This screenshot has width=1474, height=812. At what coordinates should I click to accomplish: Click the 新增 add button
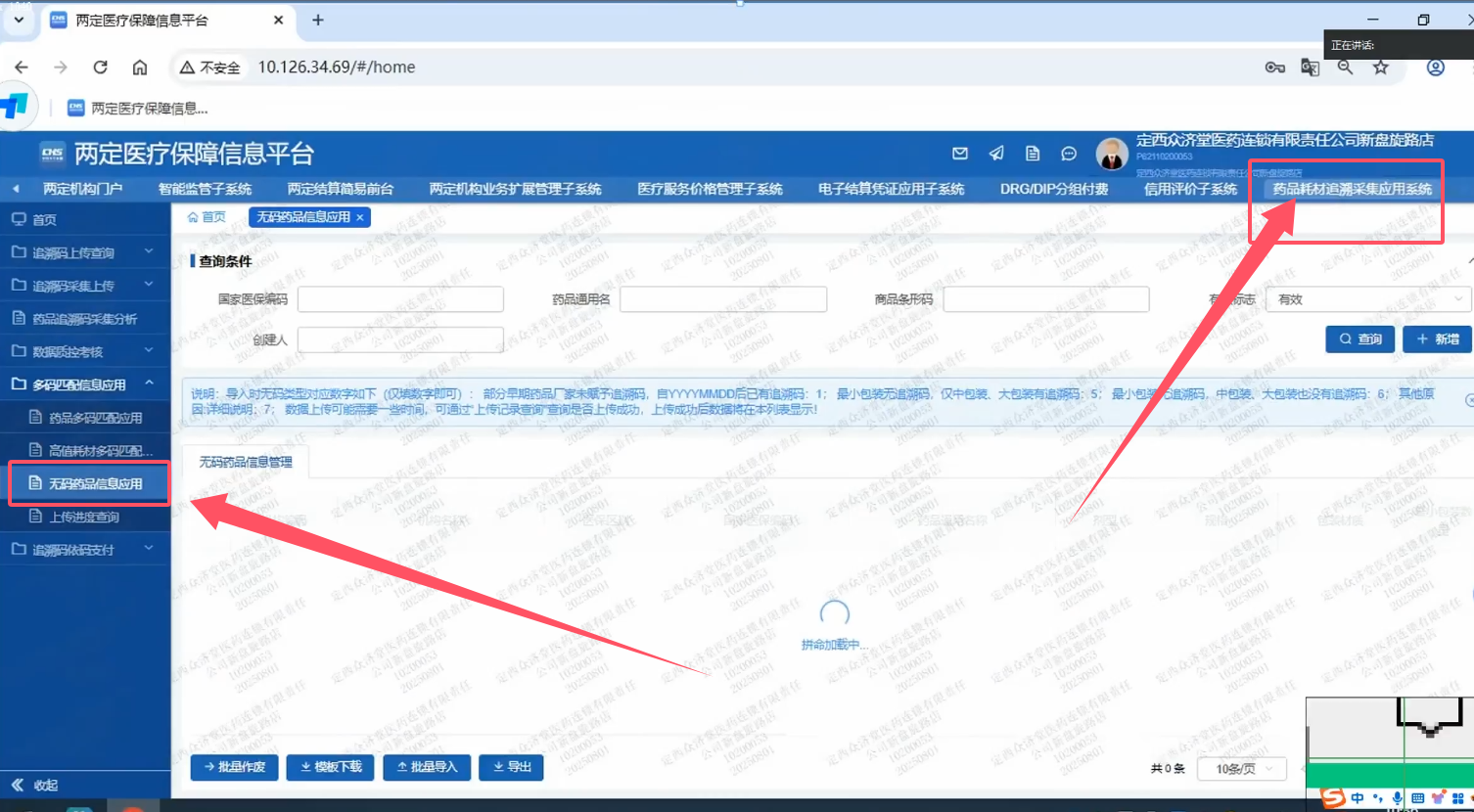[1436, 338]
